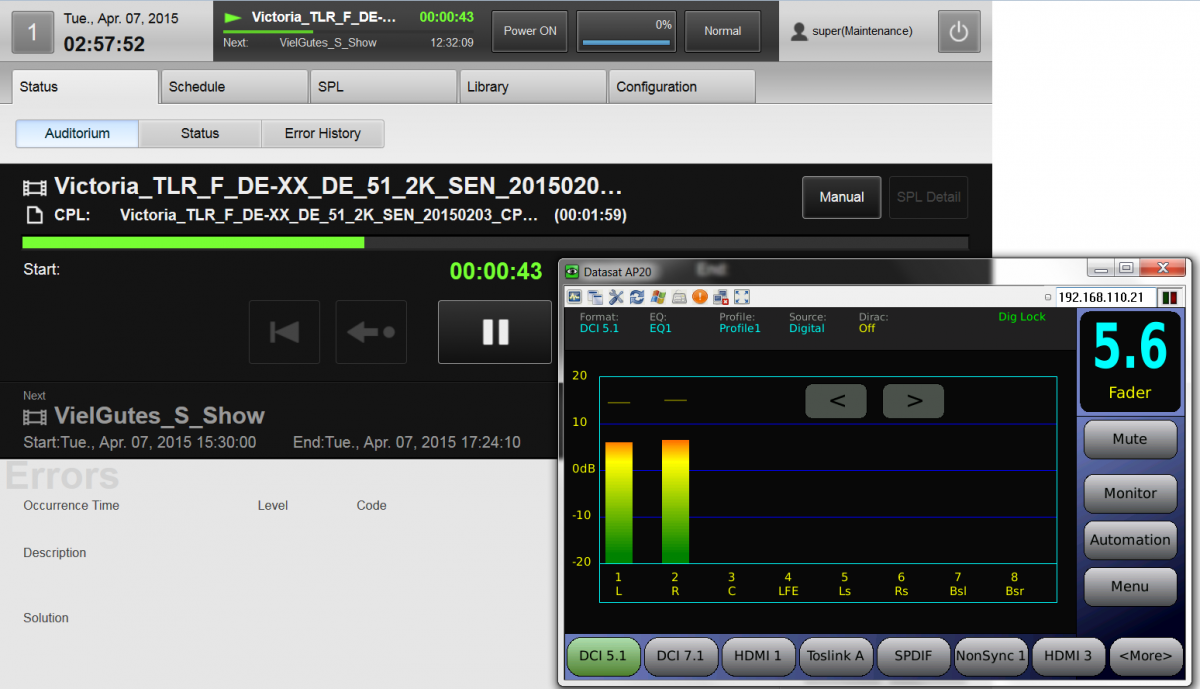Click the Windows flag icon in AP20 toolbar
The height and width of the screenshot is (689, 1200).
point(657,297)
